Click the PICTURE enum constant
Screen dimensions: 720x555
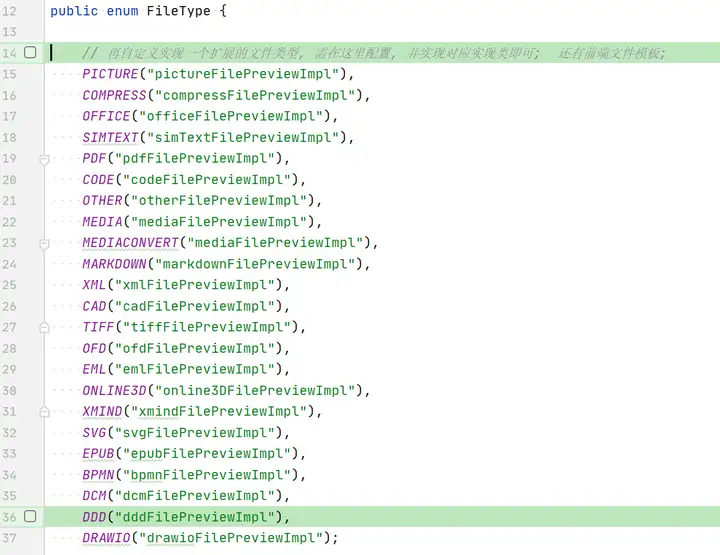tap(110, 74)
